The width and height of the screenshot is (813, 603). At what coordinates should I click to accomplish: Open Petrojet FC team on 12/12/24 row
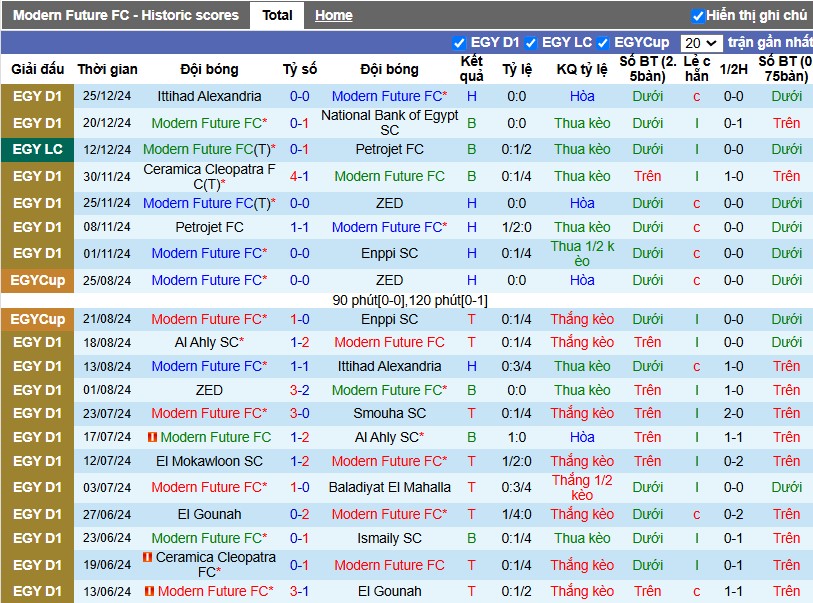click(x=389, y=149)
